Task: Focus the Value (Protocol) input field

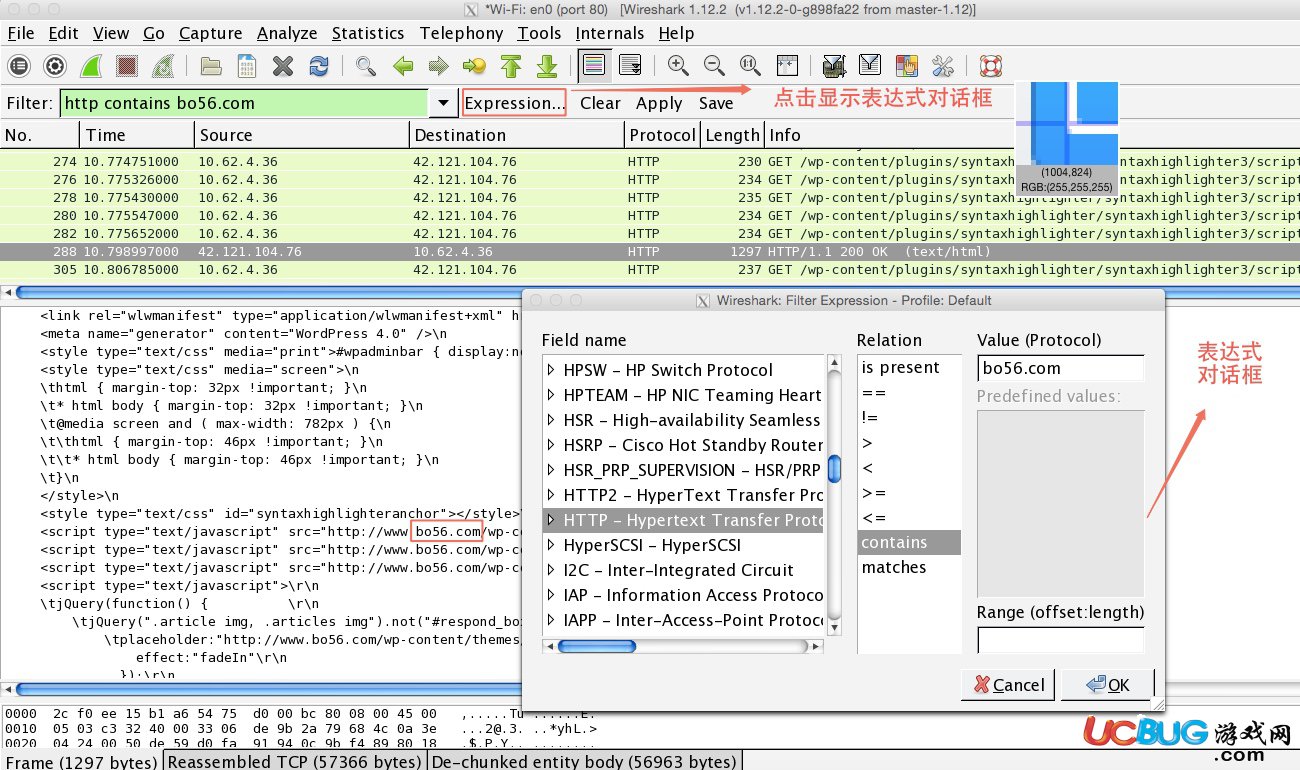Action: pyautogui.click(x=1061, y=368)
